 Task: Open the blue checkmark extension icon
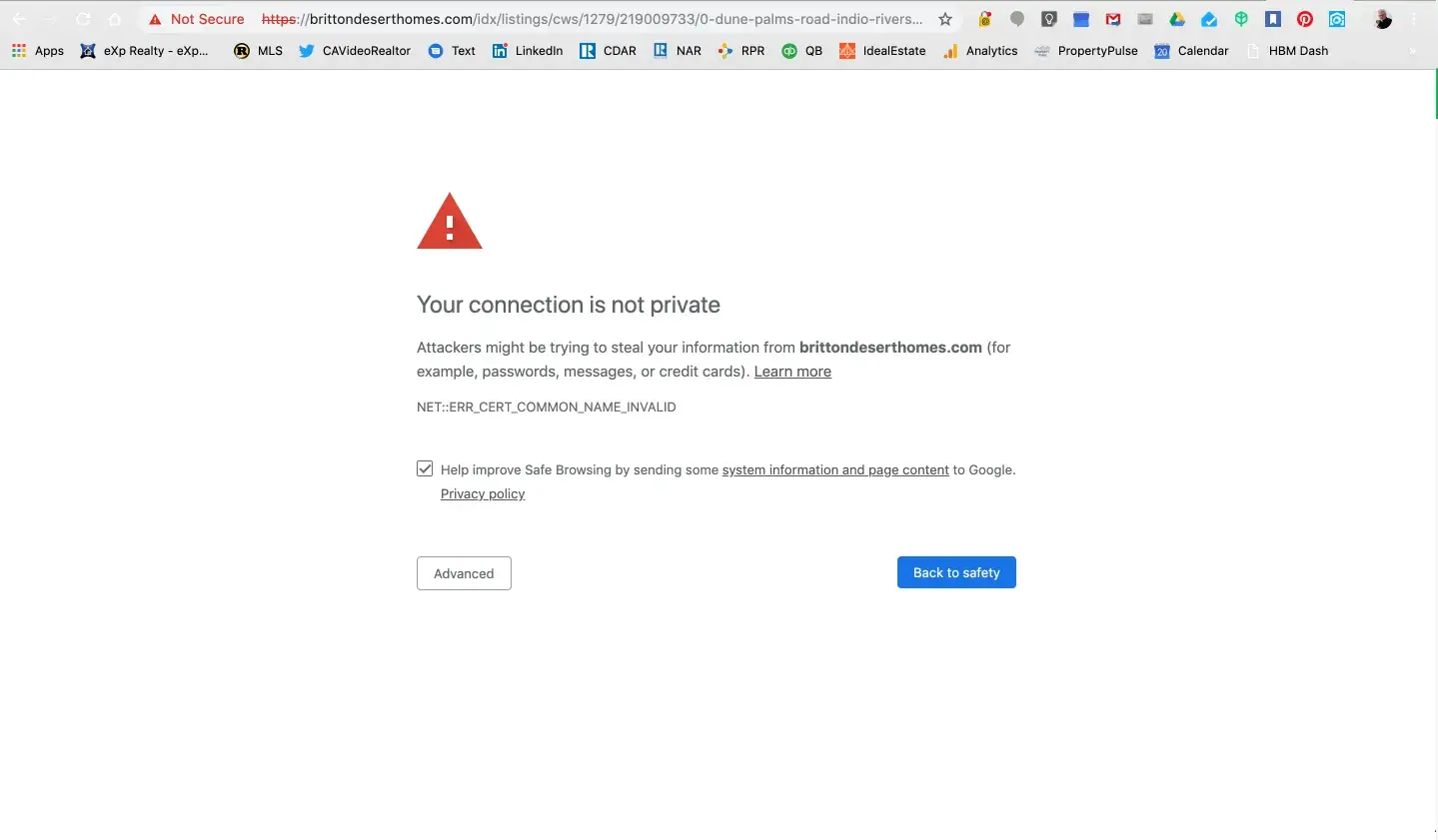pyautogui.click(x=1209, y=19)
